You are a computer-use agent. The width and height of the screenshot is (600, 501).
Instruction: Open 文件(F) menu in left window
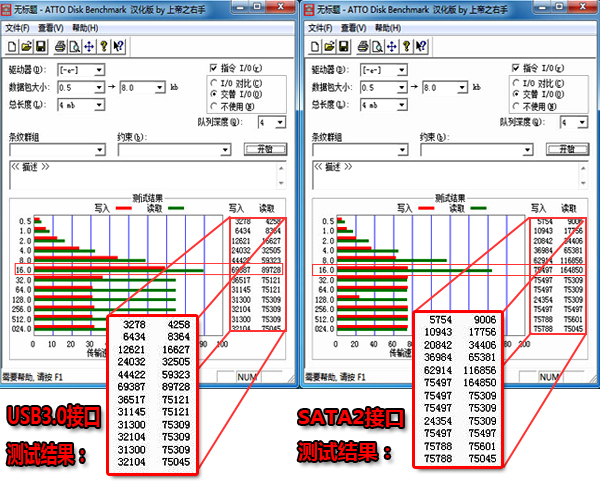(17, 28)
